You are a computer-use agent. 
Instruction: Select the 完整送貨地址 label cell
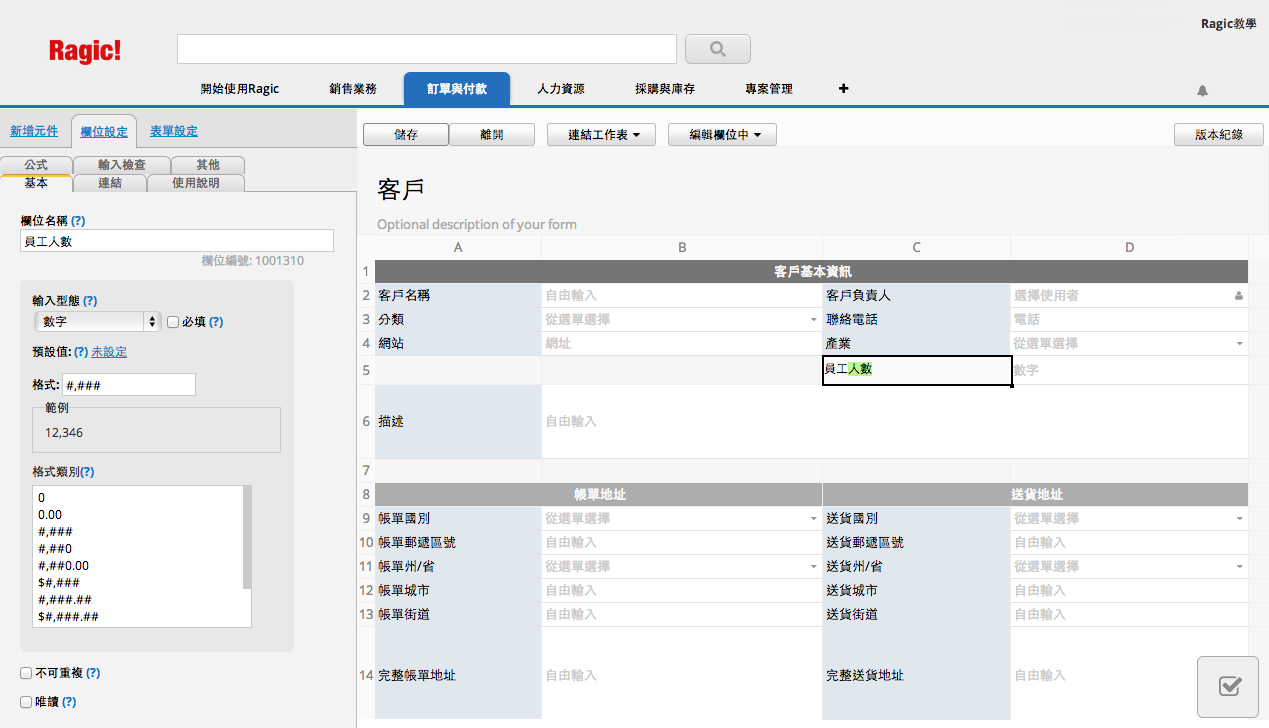pyautogui.click(x=916, y=676)
